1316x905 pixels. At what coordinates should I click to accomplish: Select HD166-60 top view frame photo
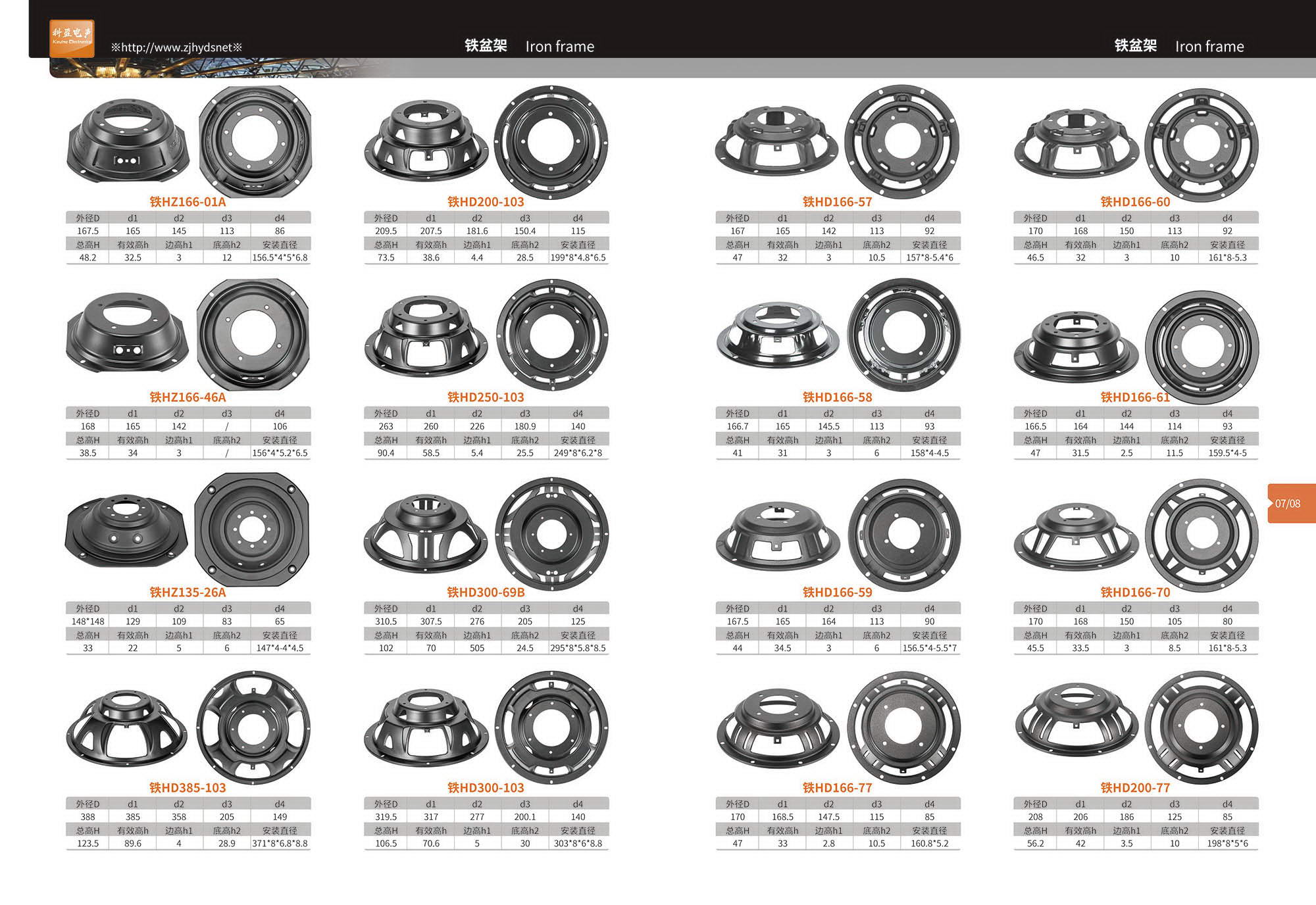pyautogui.click(x=1202, y=145)
